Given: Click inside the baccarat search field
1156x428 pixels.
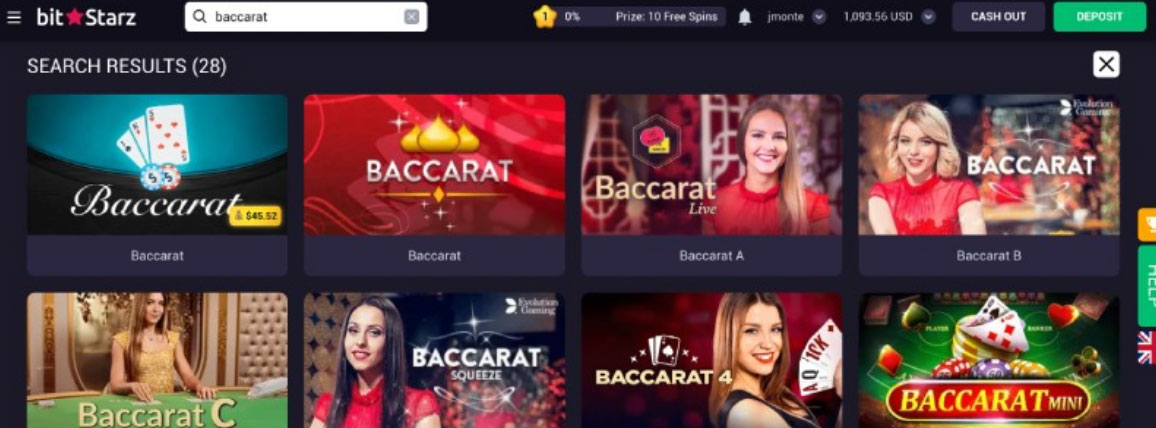Looking at the screenshot, I should click(x=305, y=17).
